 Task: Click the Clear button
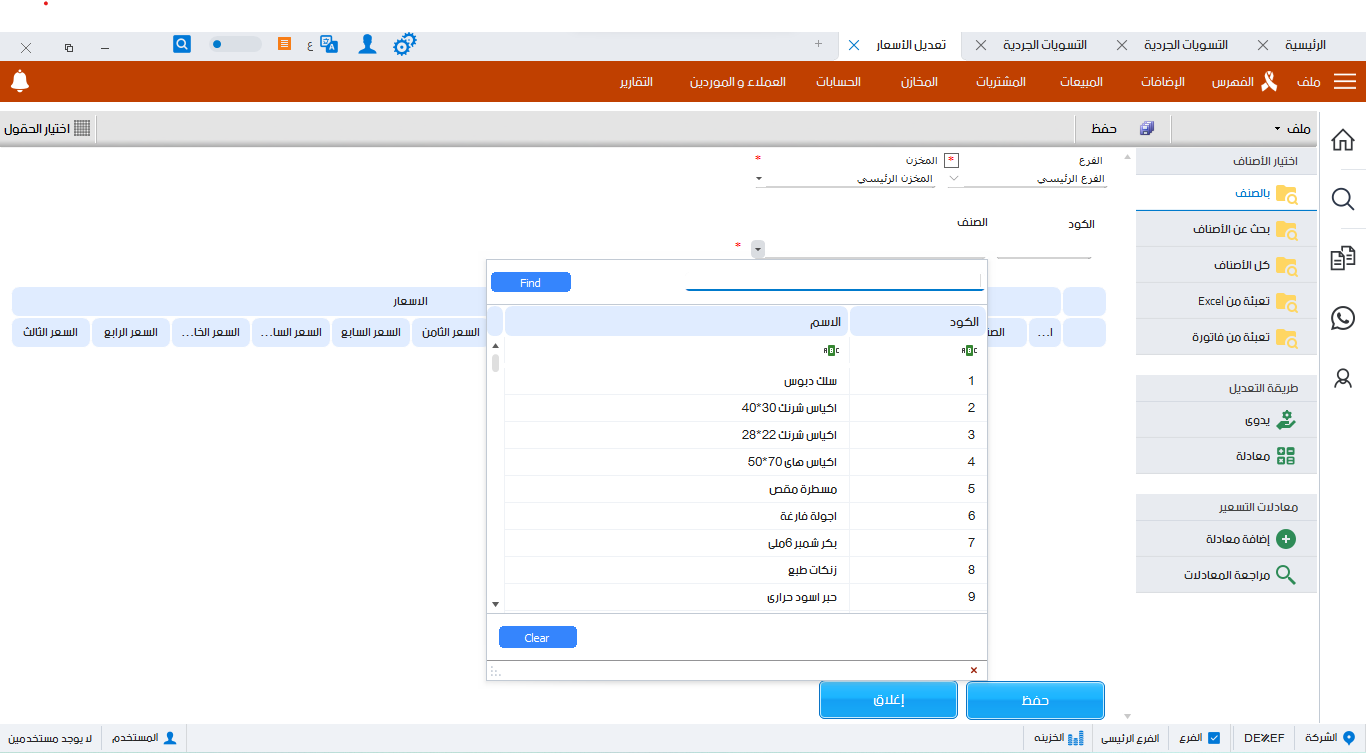[537, 638]
